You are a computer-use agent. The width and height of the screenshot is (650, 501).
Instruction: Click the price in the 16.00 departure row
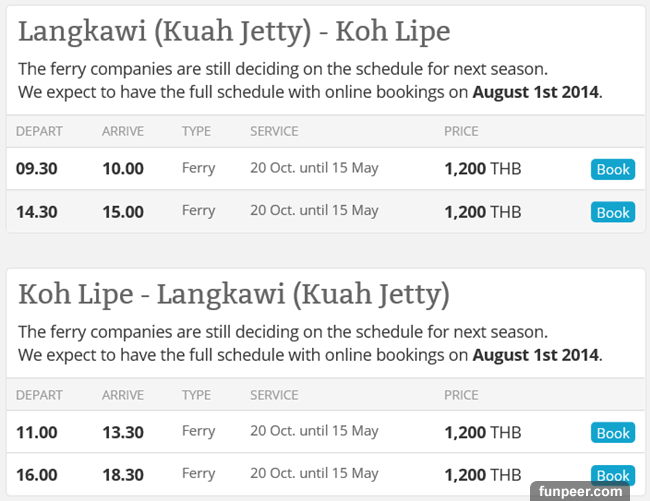[482, 475]
